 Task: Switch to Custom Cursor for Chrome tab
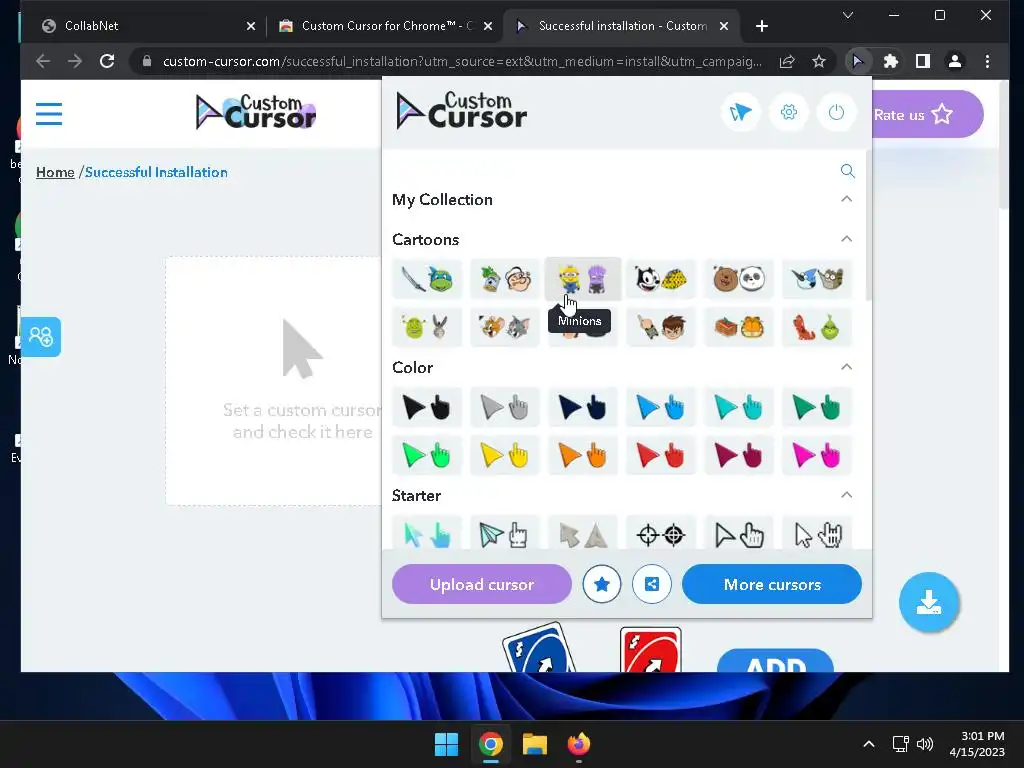[x=385, y=26]
